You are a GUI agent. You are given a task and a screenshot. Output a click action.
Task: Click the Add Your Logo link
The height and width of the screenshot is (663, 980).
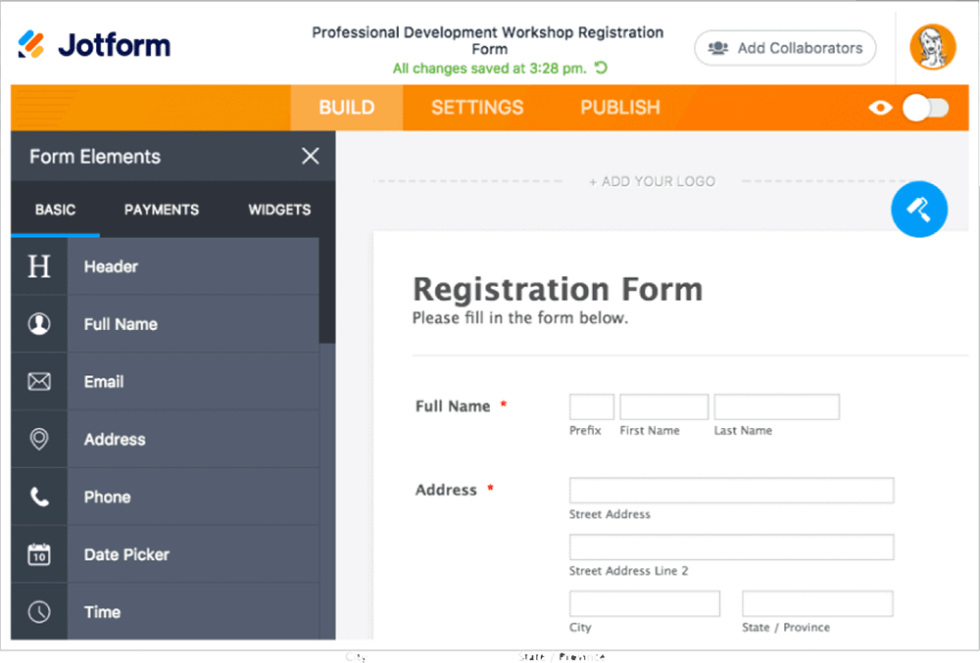[652, 181]
